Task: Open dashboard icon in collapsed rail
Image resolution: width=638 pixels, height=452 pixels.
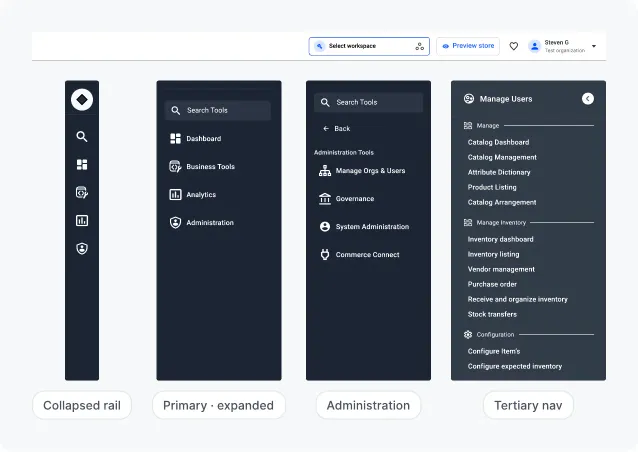Action: pos(82,164)
